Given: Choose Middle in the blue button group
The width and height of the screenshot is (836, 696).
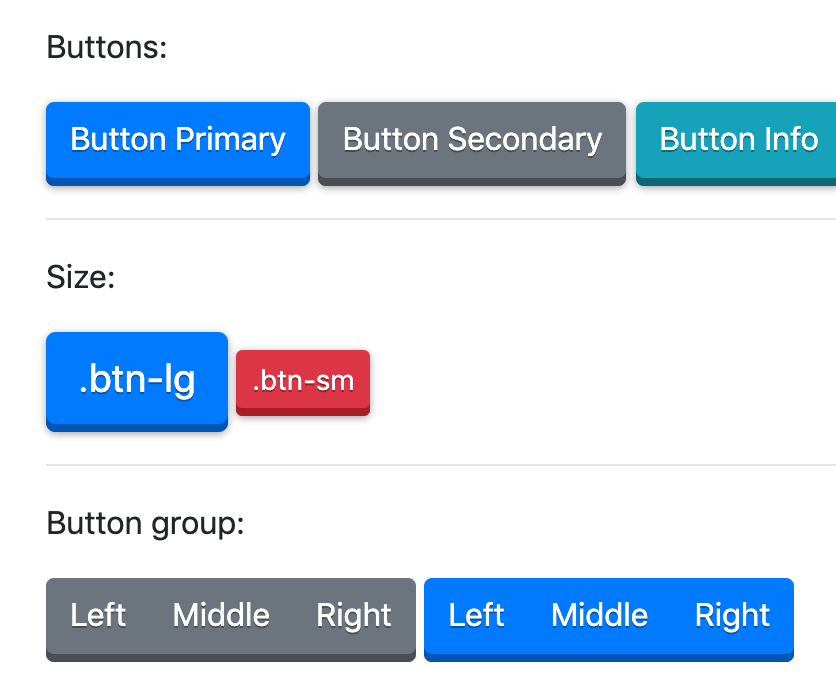Looking at the screenshot, I should pos(599,619).
